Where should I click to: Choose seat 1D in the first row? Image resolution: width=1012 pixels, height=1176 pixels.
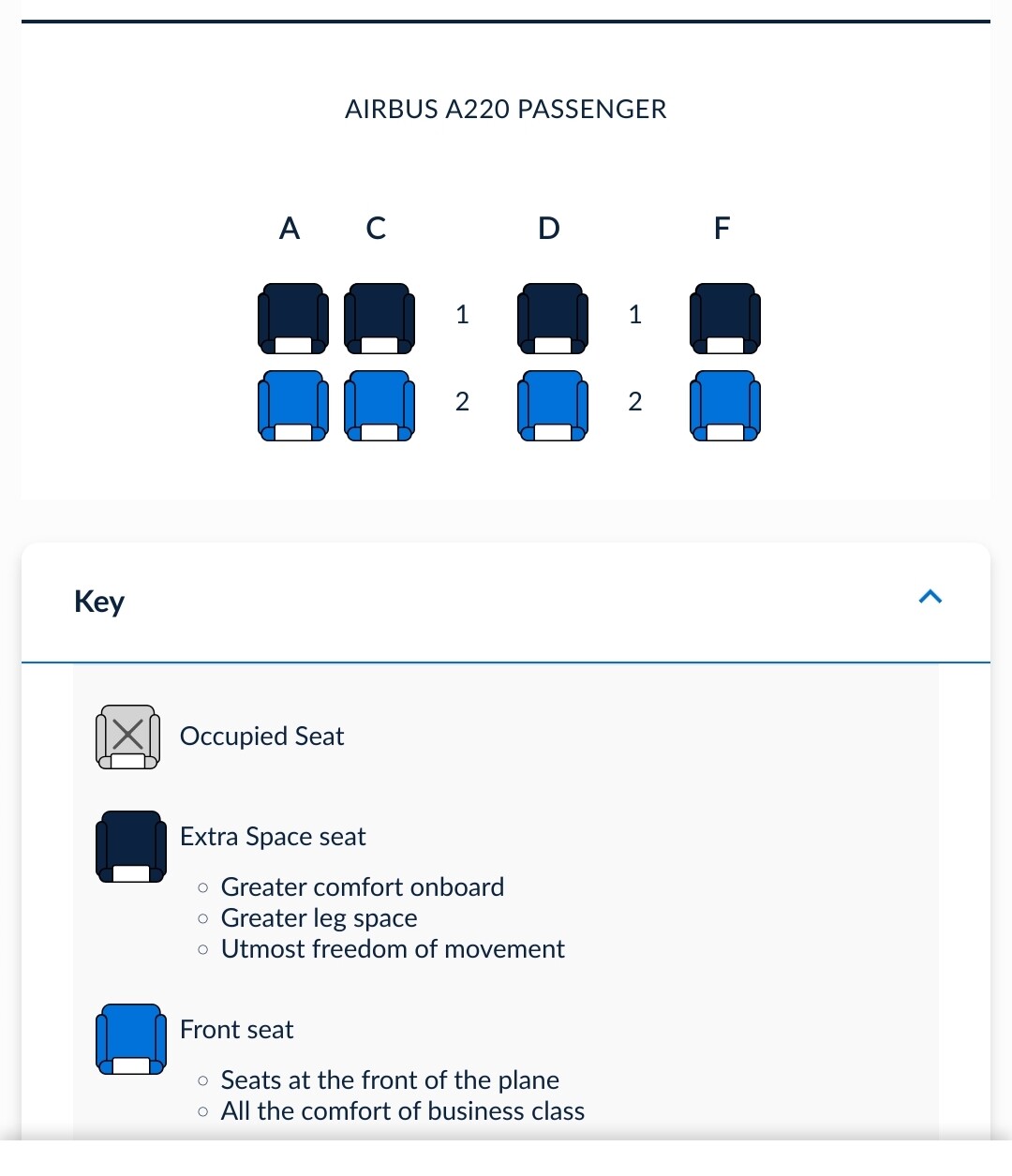[x=553, y=319]
